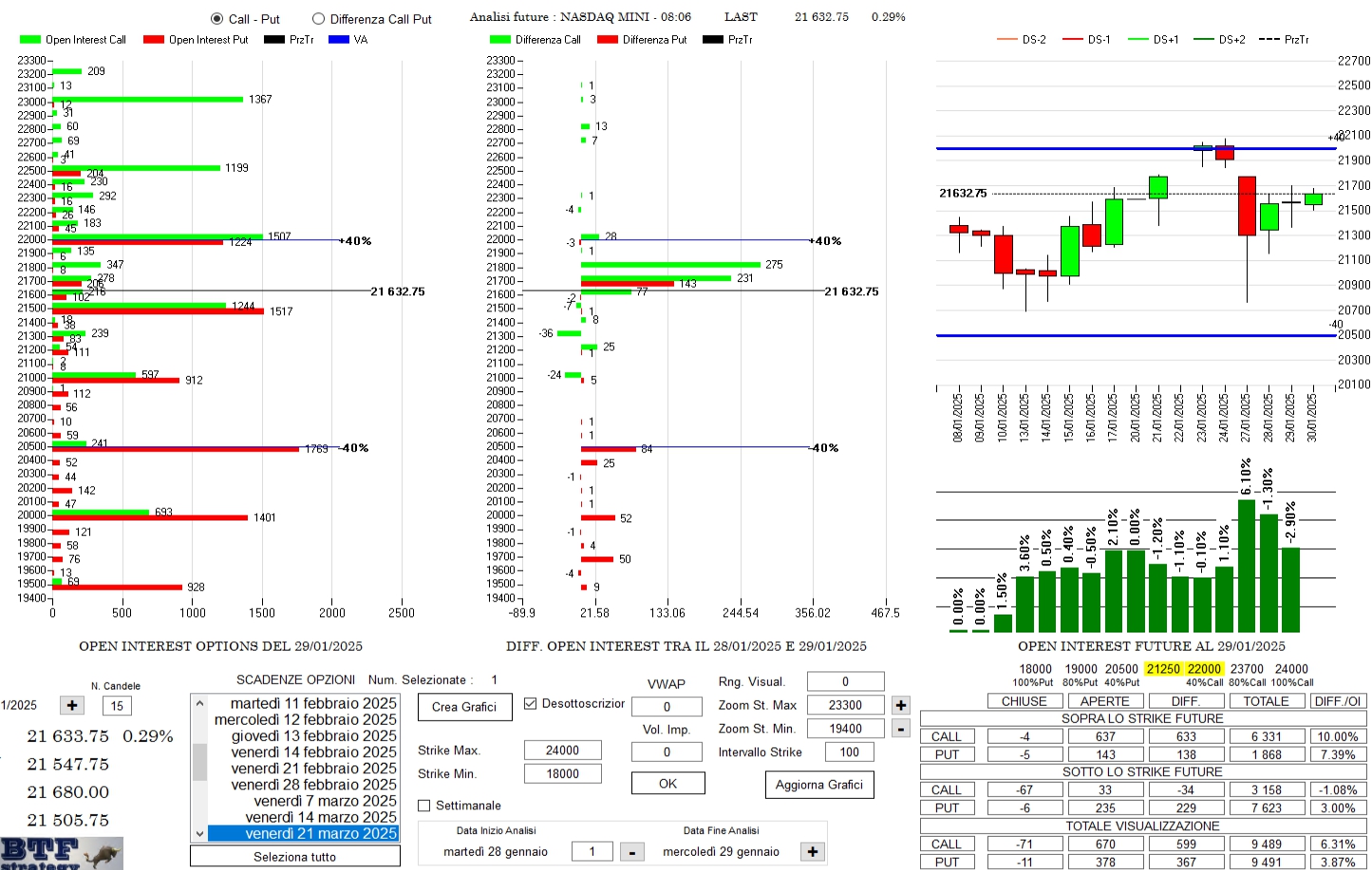Click the red Differenza Put legend swatch
This screenshot has height=870, width=1372.
608,40
